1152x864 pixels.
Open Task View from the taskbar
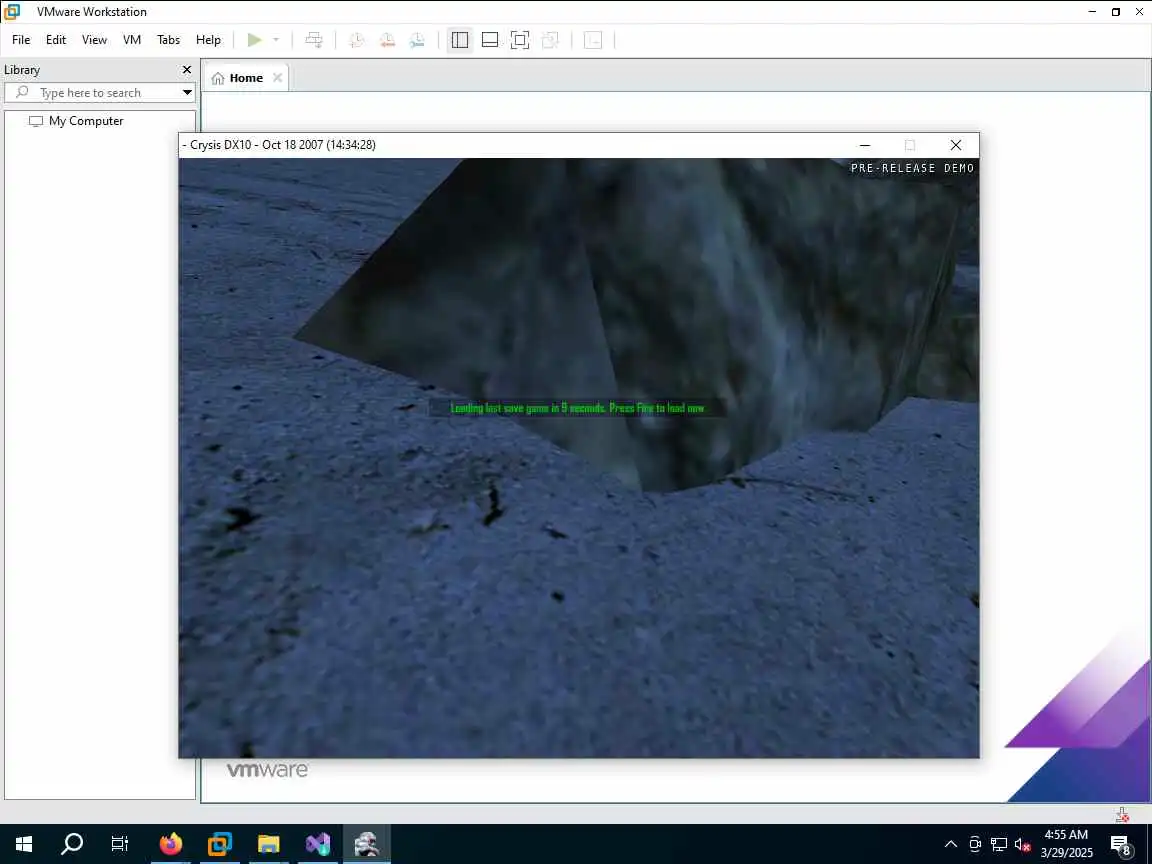(119, 844)
